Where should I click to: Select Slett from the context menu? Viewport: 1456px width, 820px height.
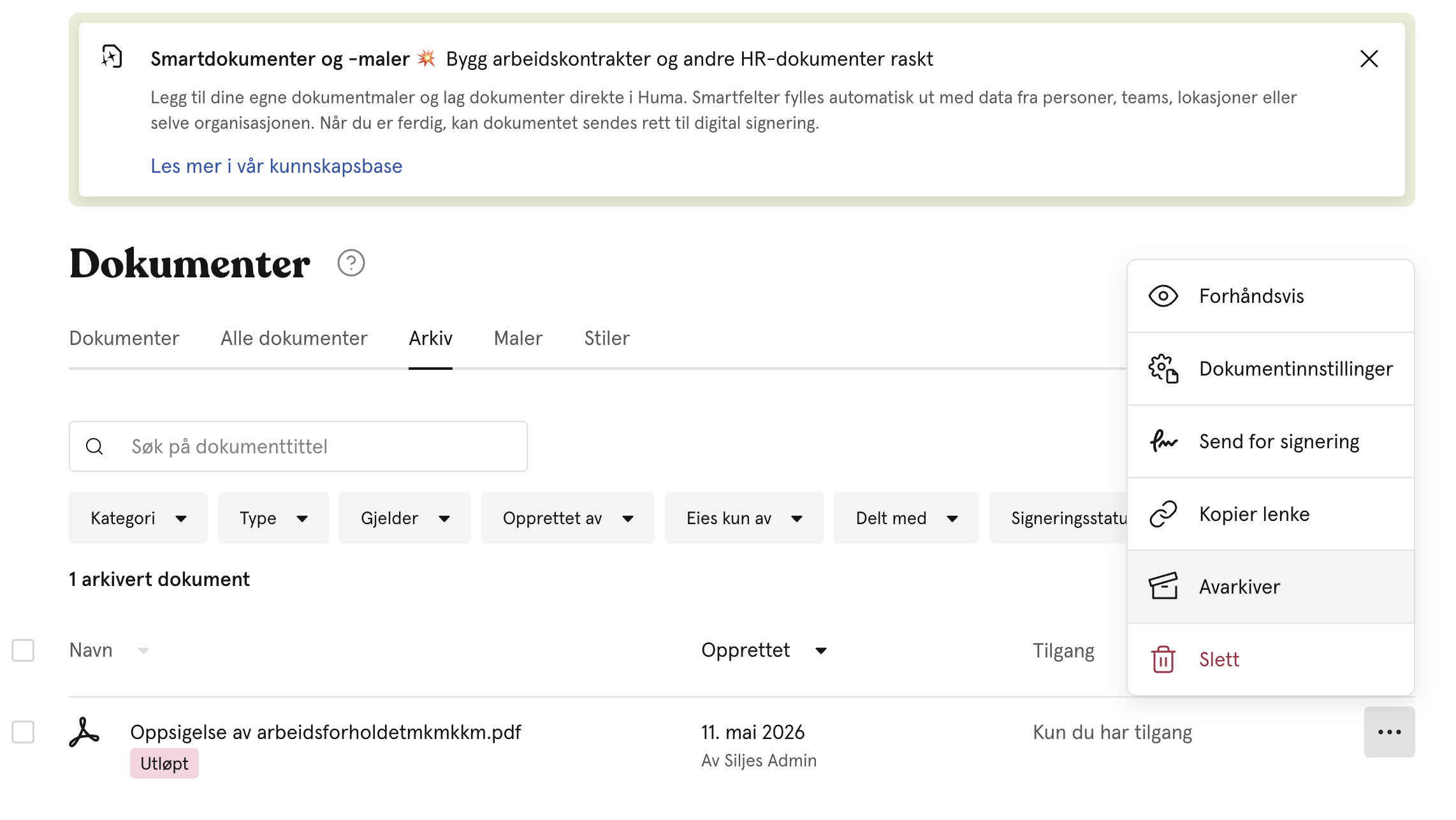[1270, 659]
